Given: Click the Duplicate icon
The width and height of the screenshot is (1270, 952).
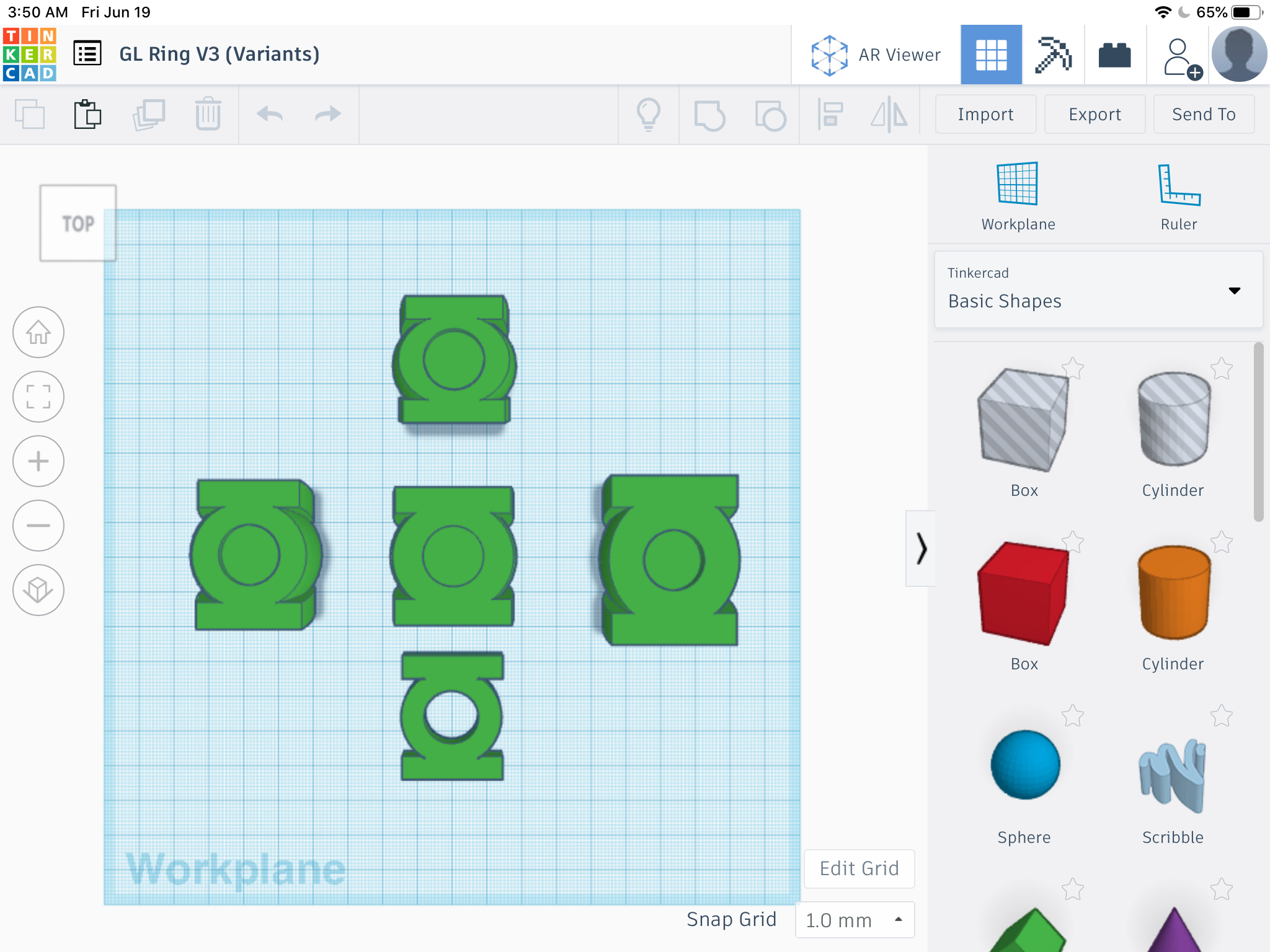Looking at the screenshot, I should click(149, 114).
